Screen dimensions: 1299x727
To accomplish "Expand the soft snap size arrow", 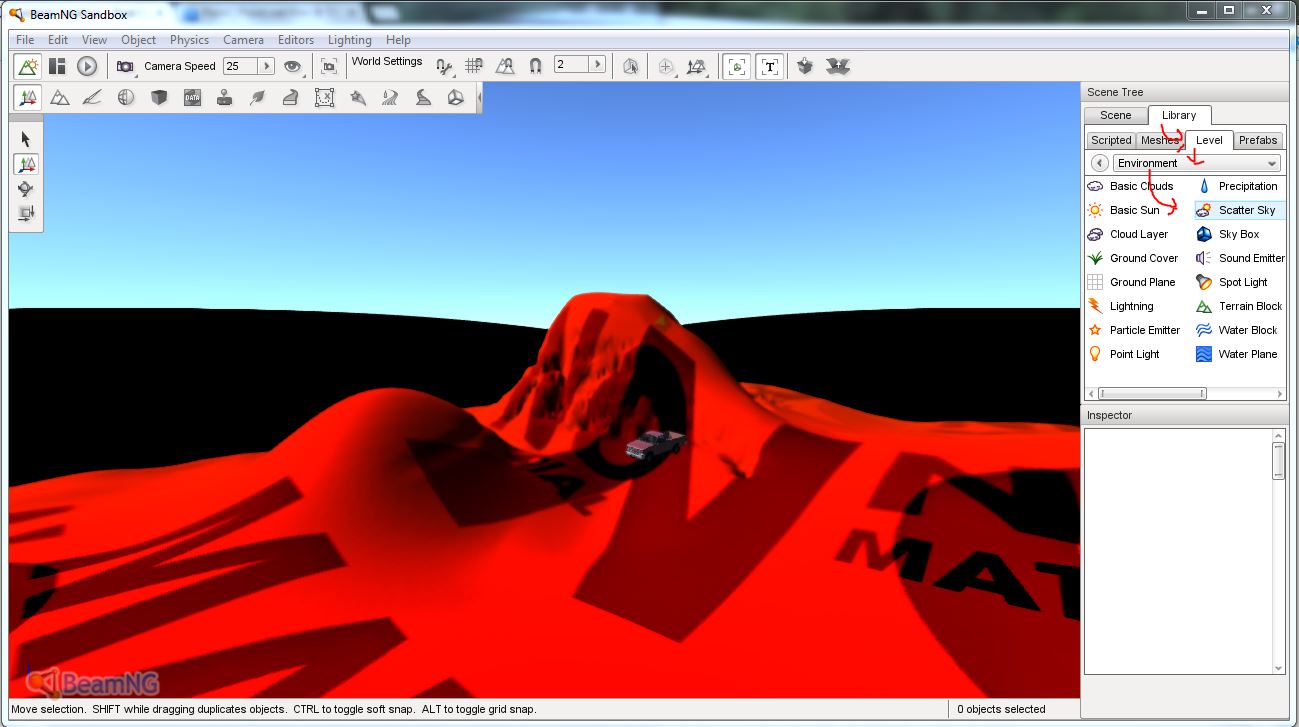I will (598, 64).
